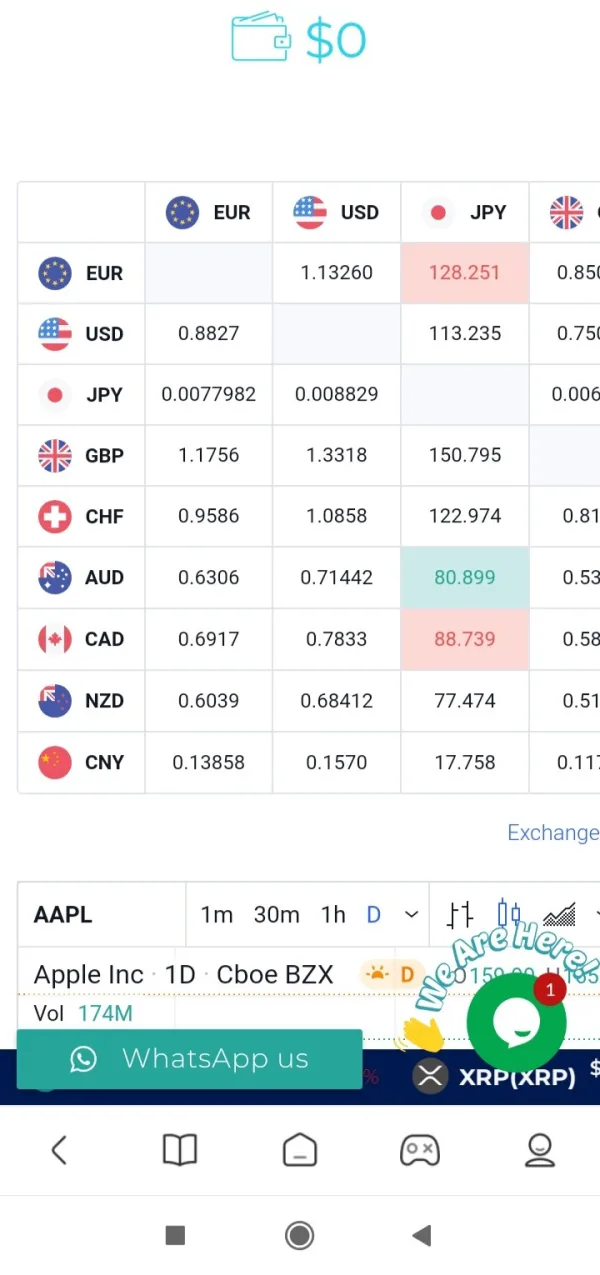Switch chart to 30m interval
The image size is (600, 1275).
click(277, 914)
